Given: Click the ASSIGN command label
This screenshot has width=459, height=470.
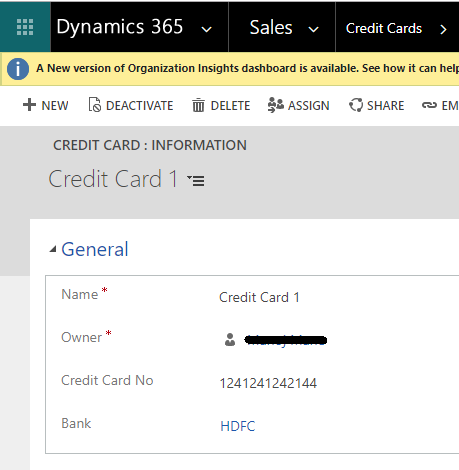Looking at the screenshot, I should 309,106.
